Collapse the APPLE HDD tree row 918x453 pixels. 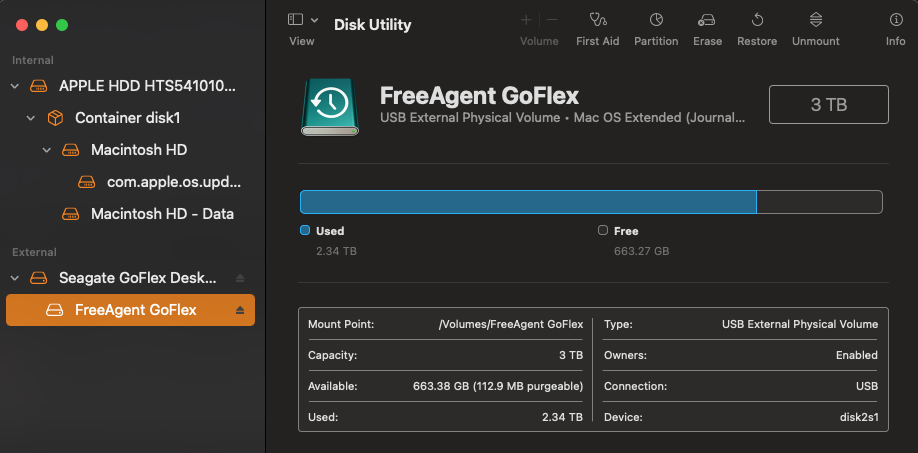click(15, 87)
